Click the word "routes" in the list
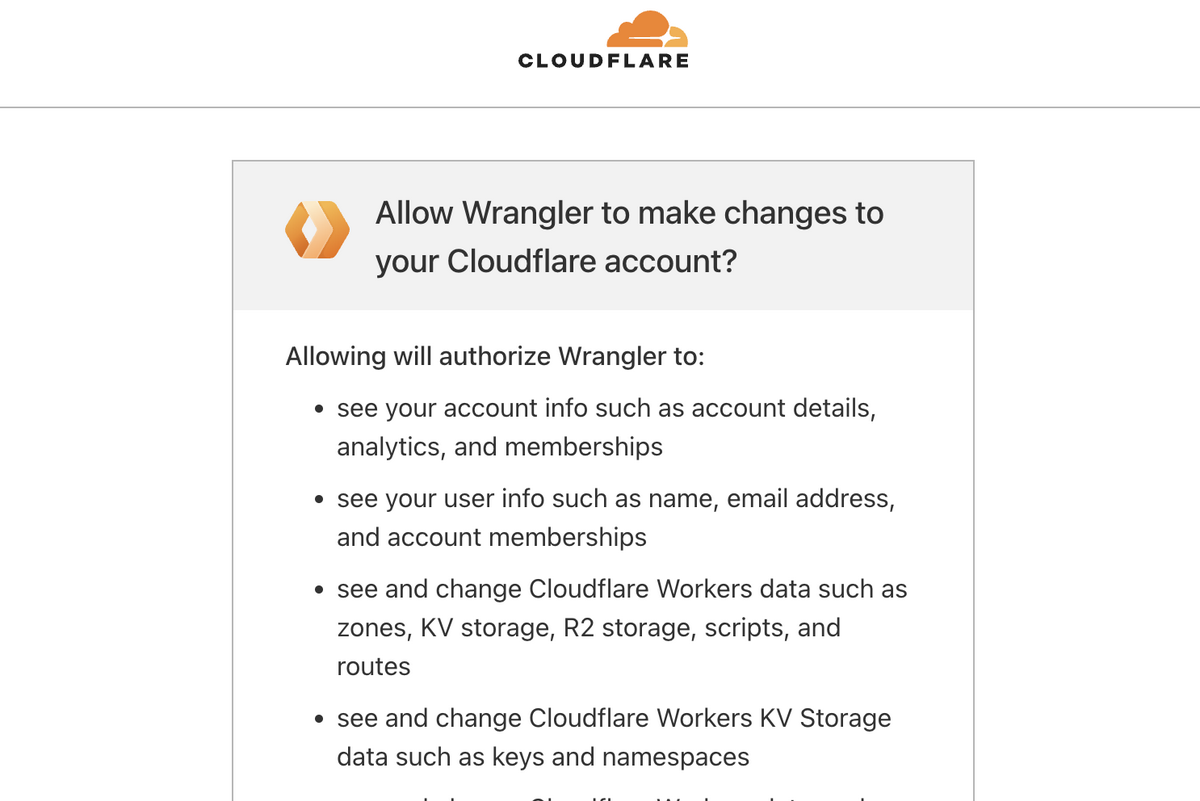Viewport: 1200px width, 801px height. point(374,667)
